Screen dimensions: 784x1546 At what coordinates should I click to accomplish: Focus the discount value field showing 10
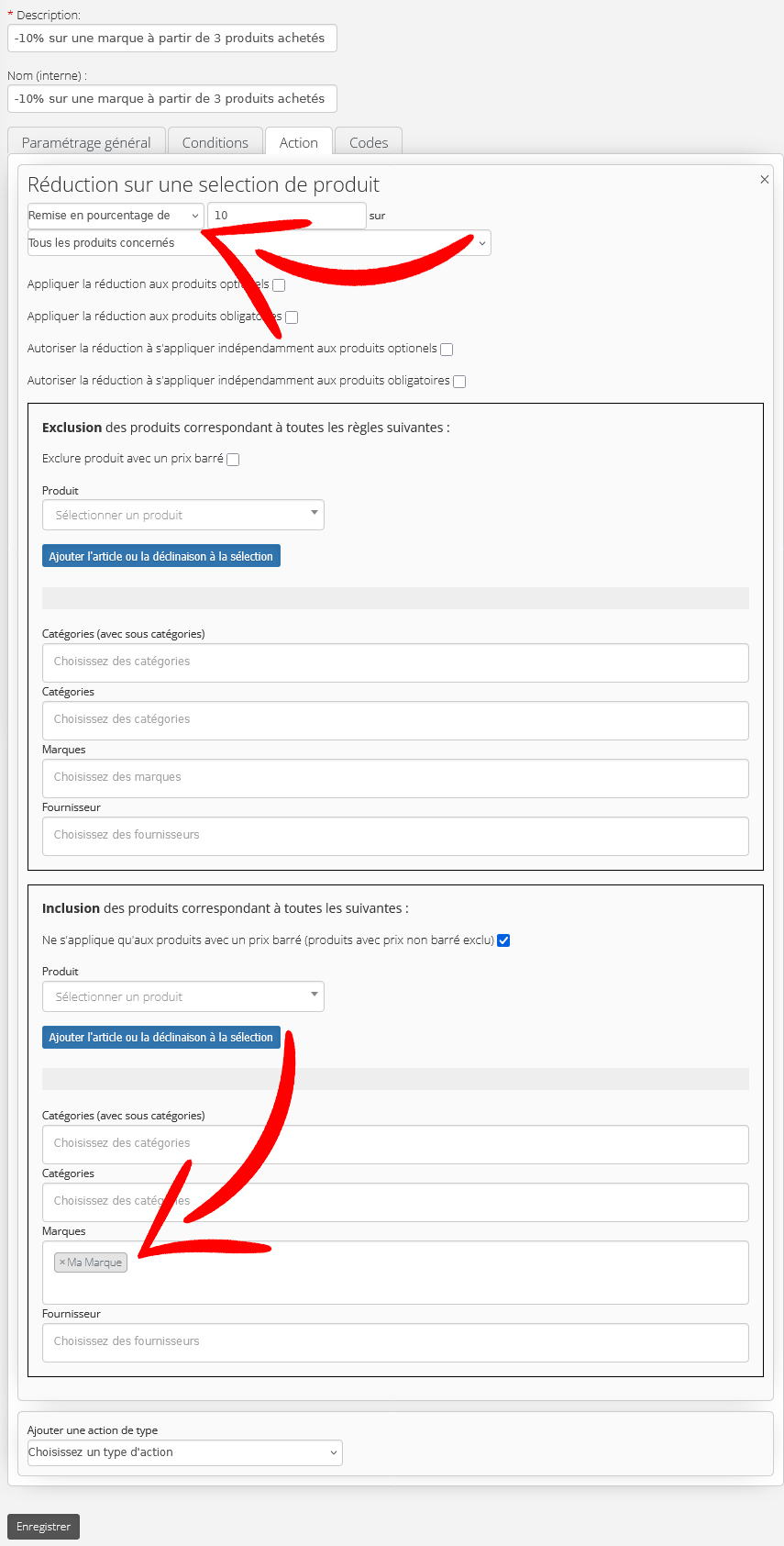(287, 216)
